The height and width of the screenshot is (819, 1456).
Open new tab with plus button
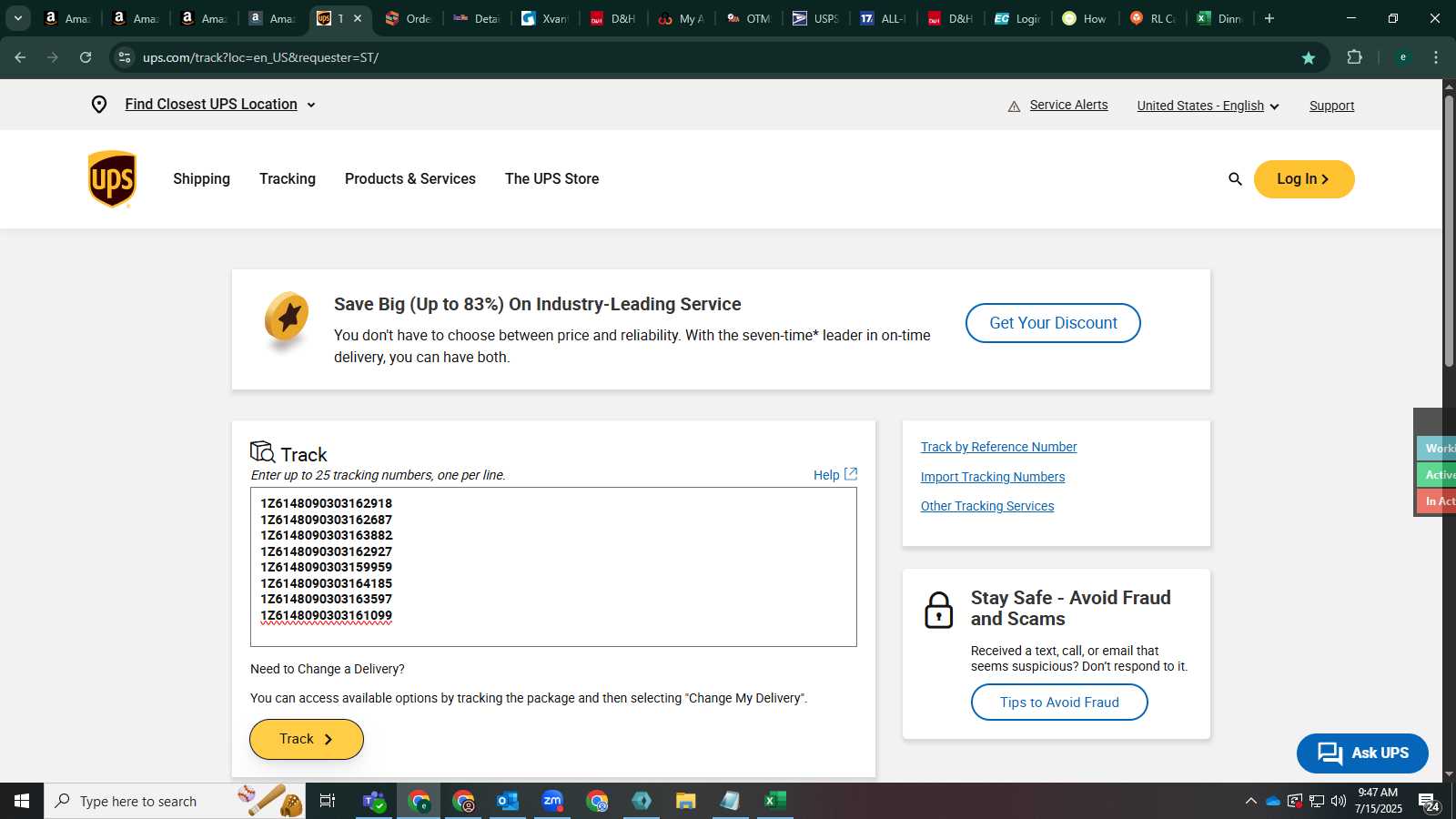point(1269,18)
